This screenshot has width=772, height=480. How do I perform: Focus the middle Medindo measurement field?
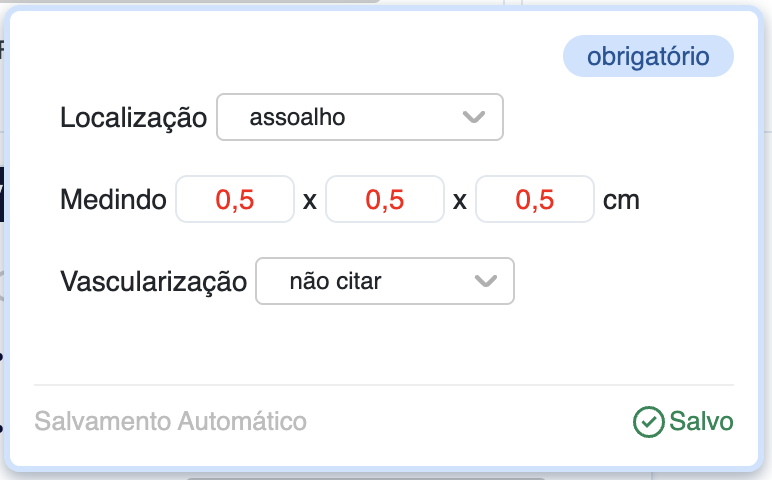pos(385,200)
